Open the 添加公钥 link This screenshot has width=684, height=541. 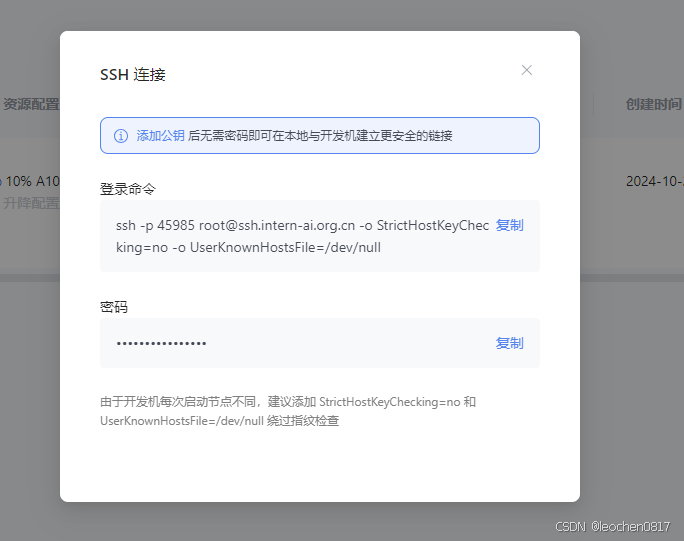click(161, 136)
